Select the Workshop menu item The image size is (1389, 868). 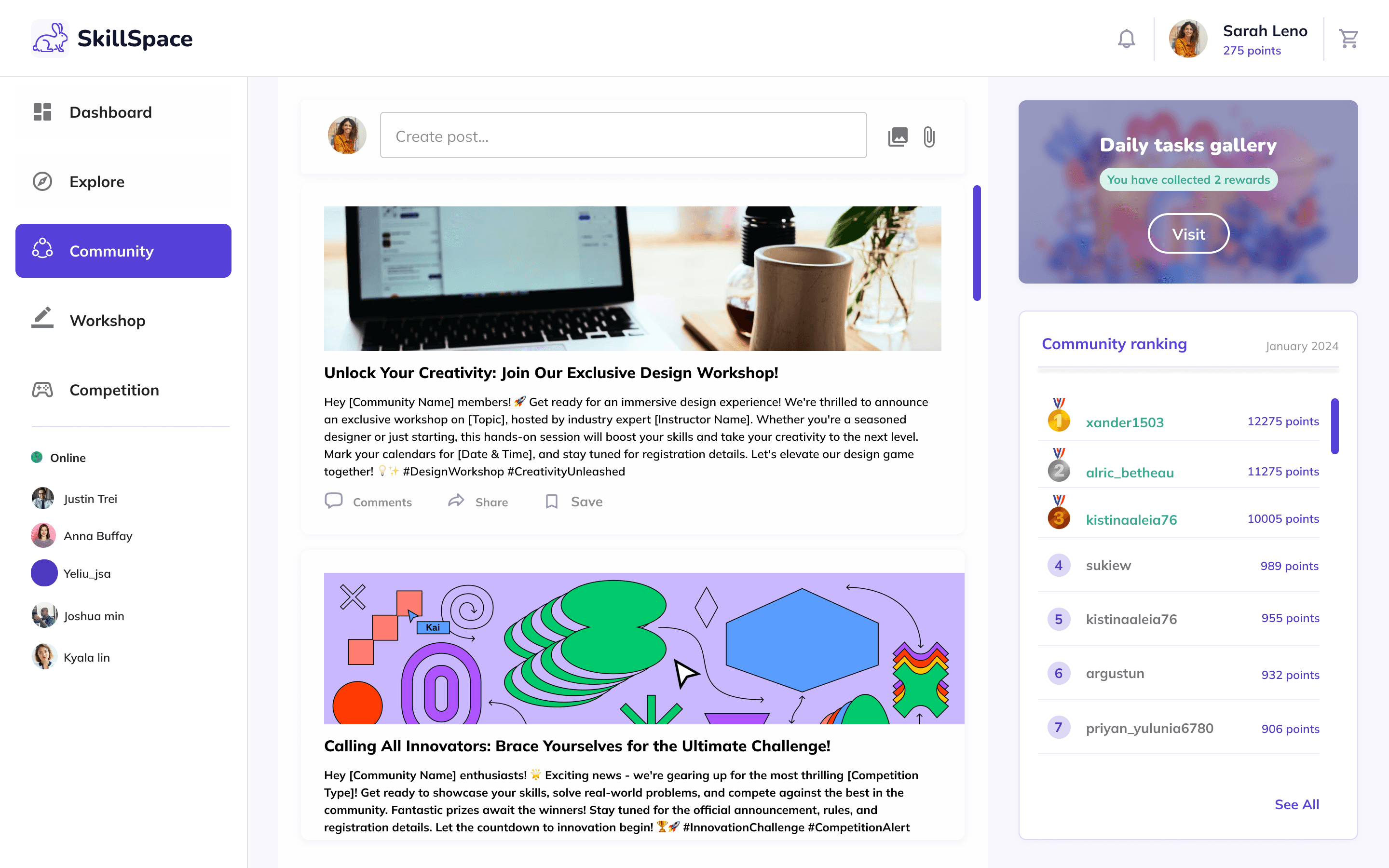[123, 320]
